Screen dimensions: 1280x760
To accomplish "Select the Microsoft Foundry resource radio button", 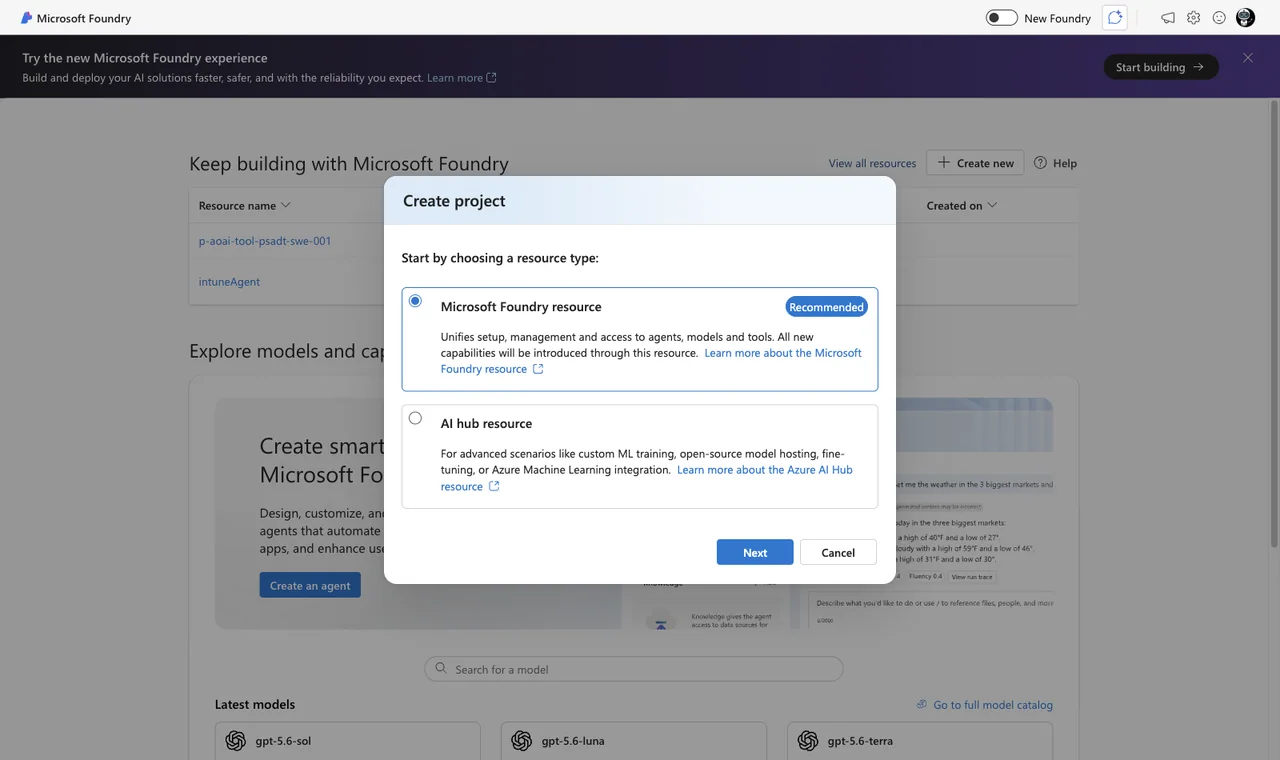I will tap(415, 301).
